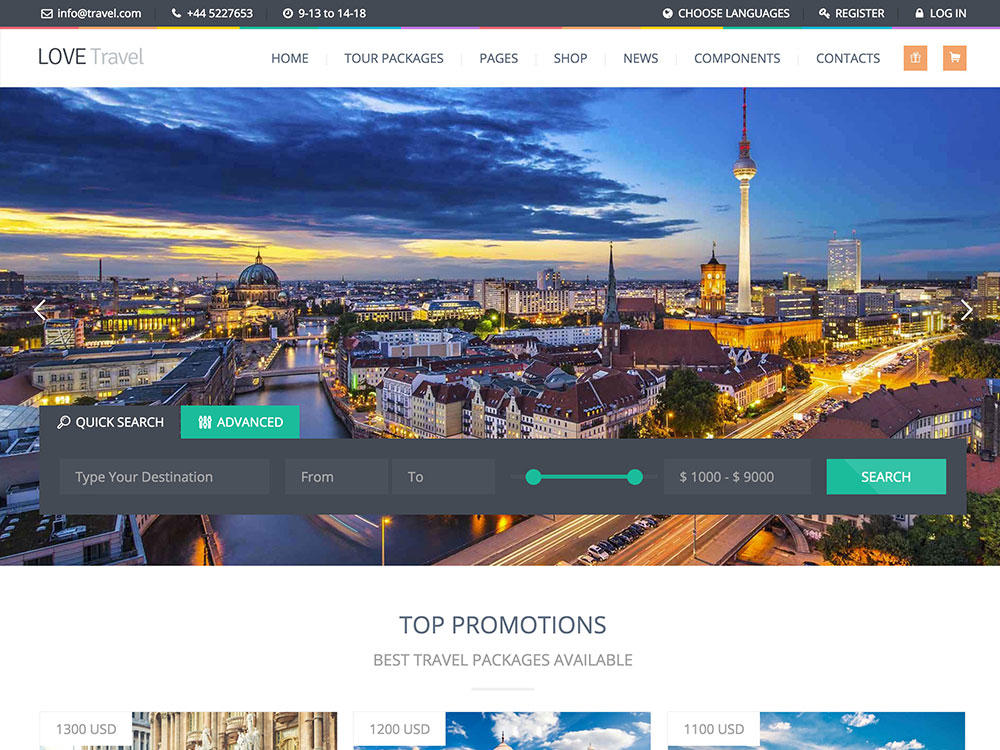Switch to the Advanced search tab
This screenshot has width=1000, height=750.
coord(240,422)
